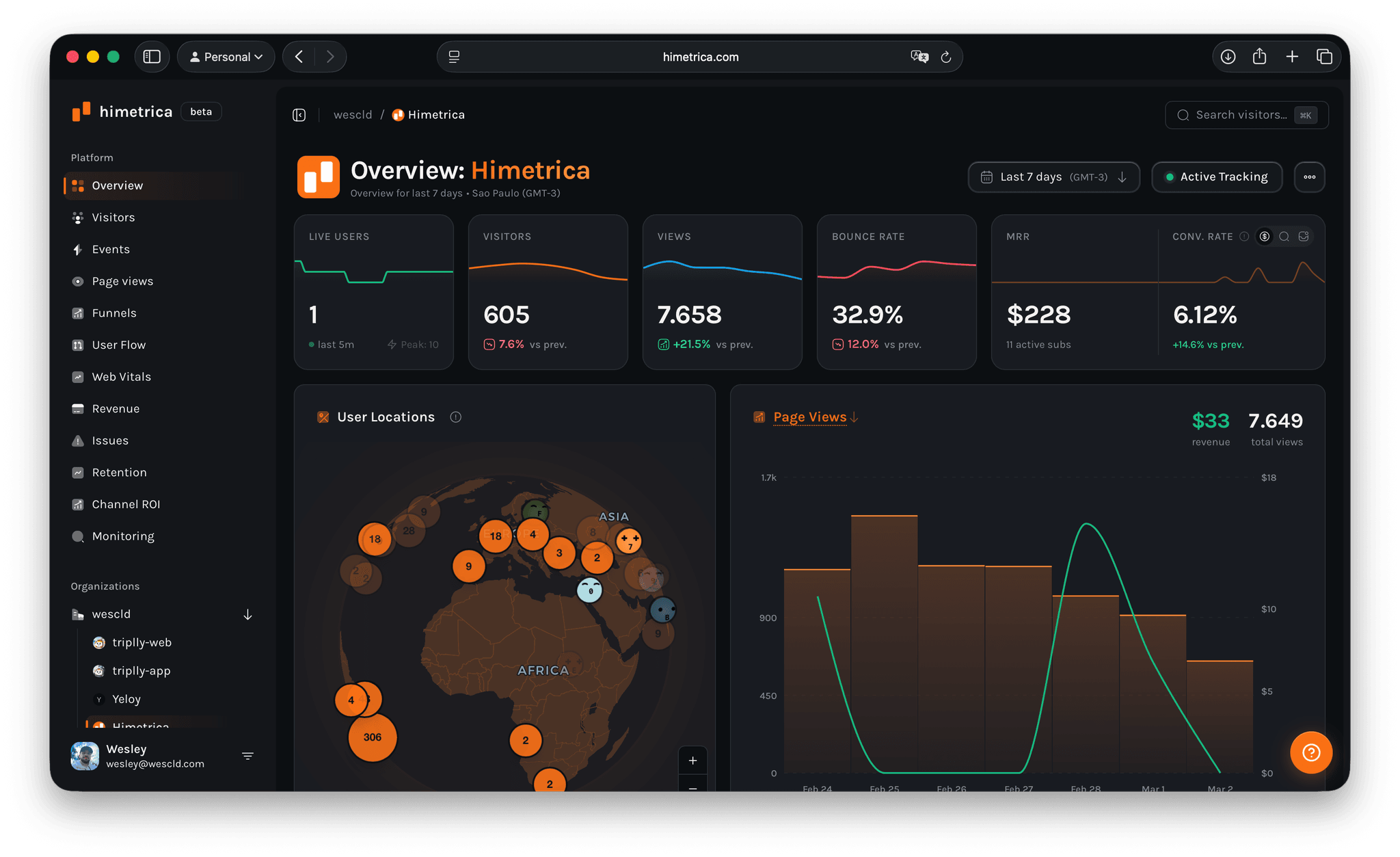The image size is (1400, 857).
Task: Open the Personal profile dropdown
Action: pos(226,57)
